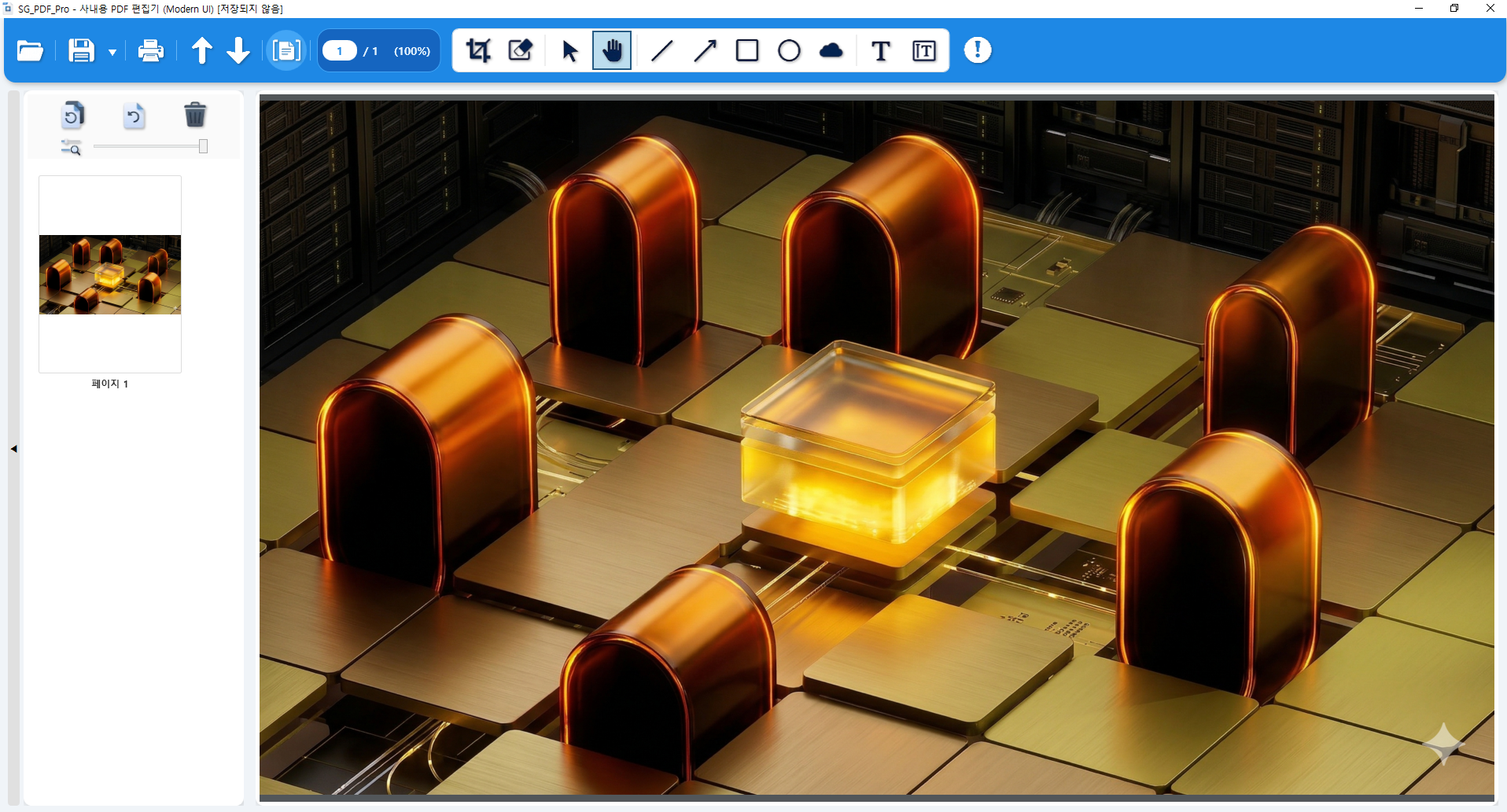1507x812 pixels.
Task: Choose the Rectangle shape tool
Action: (x=747, y=51)
